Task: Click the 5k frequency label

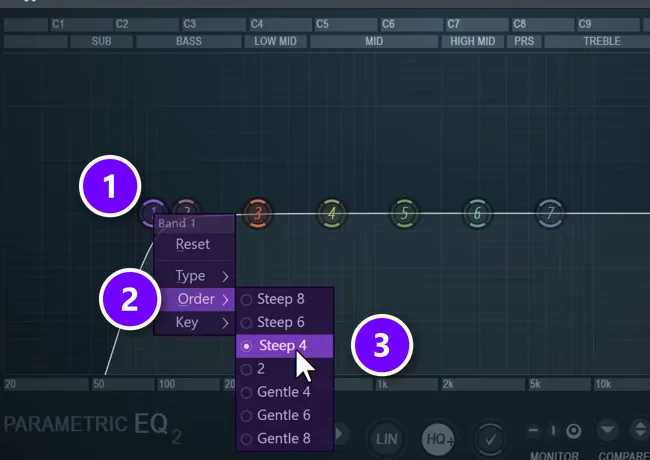Action: pyautogui.click(x=535, y=385)
